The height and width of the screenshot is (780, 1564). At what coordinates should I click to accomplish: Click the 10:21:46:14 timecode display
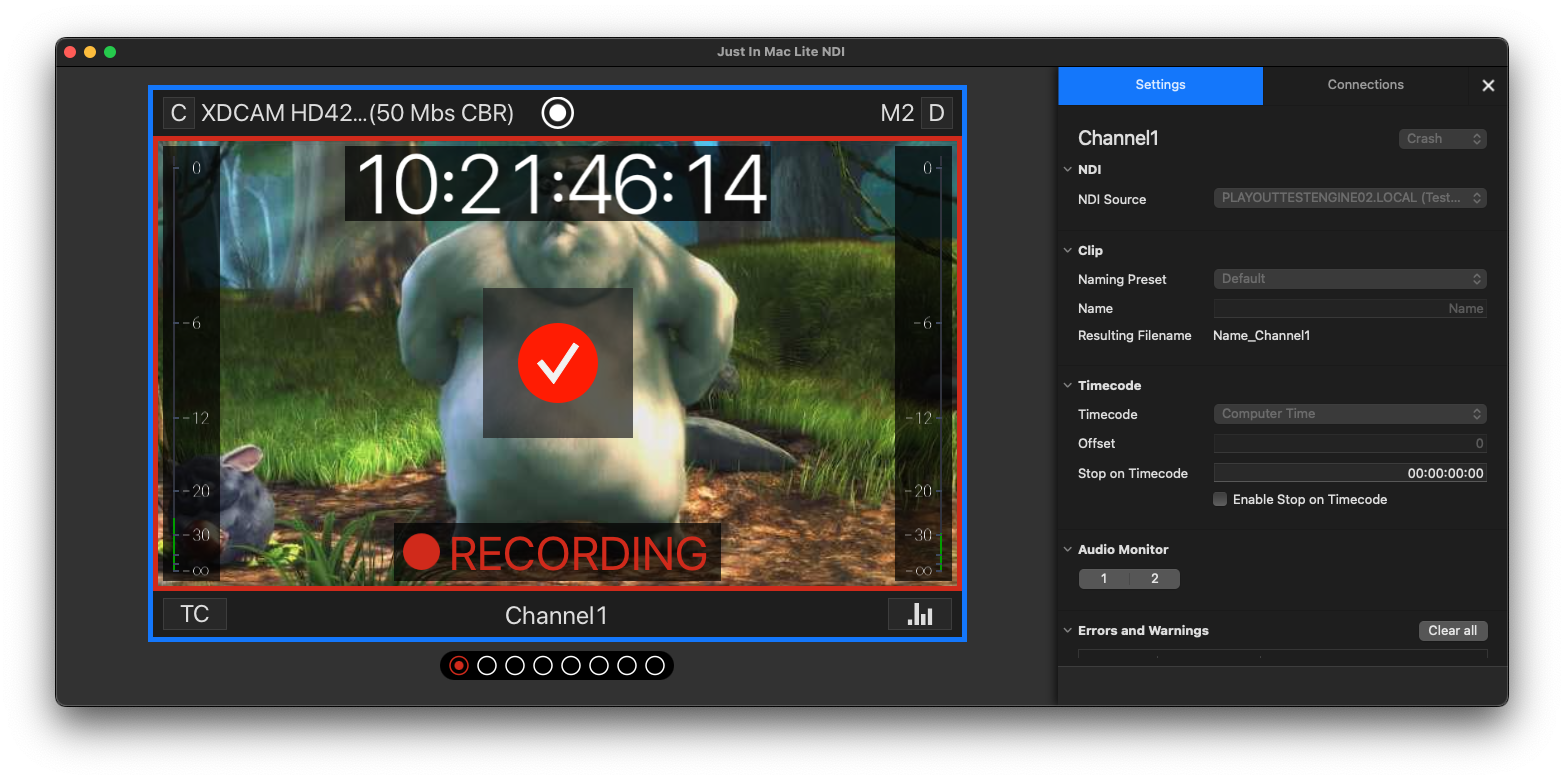point(558,183)
